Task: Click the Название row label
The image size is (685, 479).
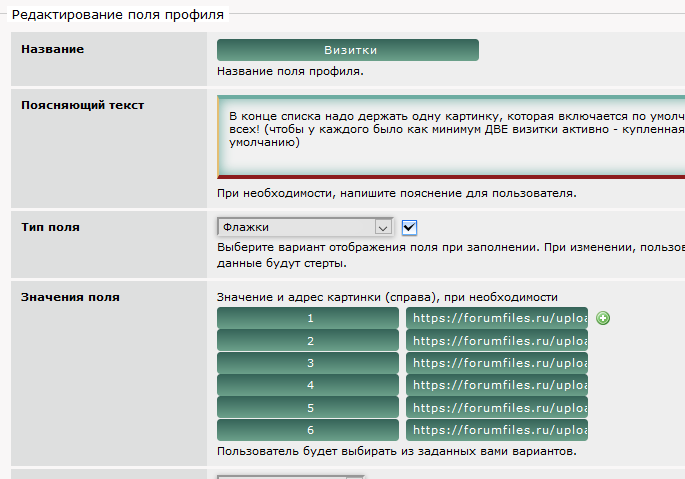Action: tap(52, 49)
